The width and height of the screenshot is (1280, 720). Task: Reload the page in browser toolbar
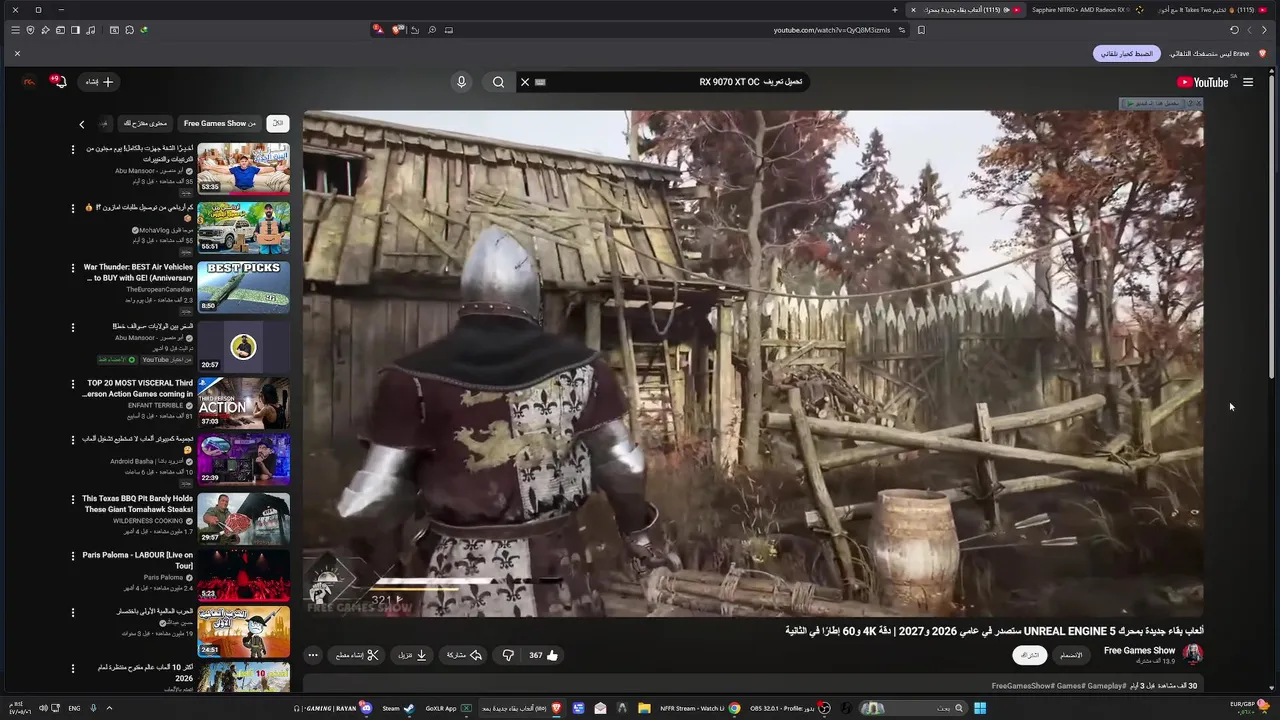click(x=1234, y=30)
